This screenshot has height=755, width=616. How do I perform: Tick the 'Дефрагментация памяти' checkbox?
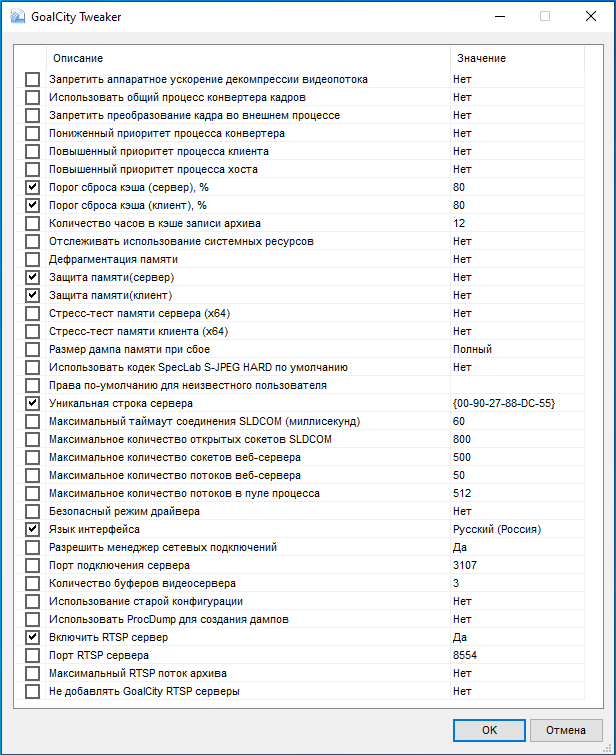coord(32,260)
